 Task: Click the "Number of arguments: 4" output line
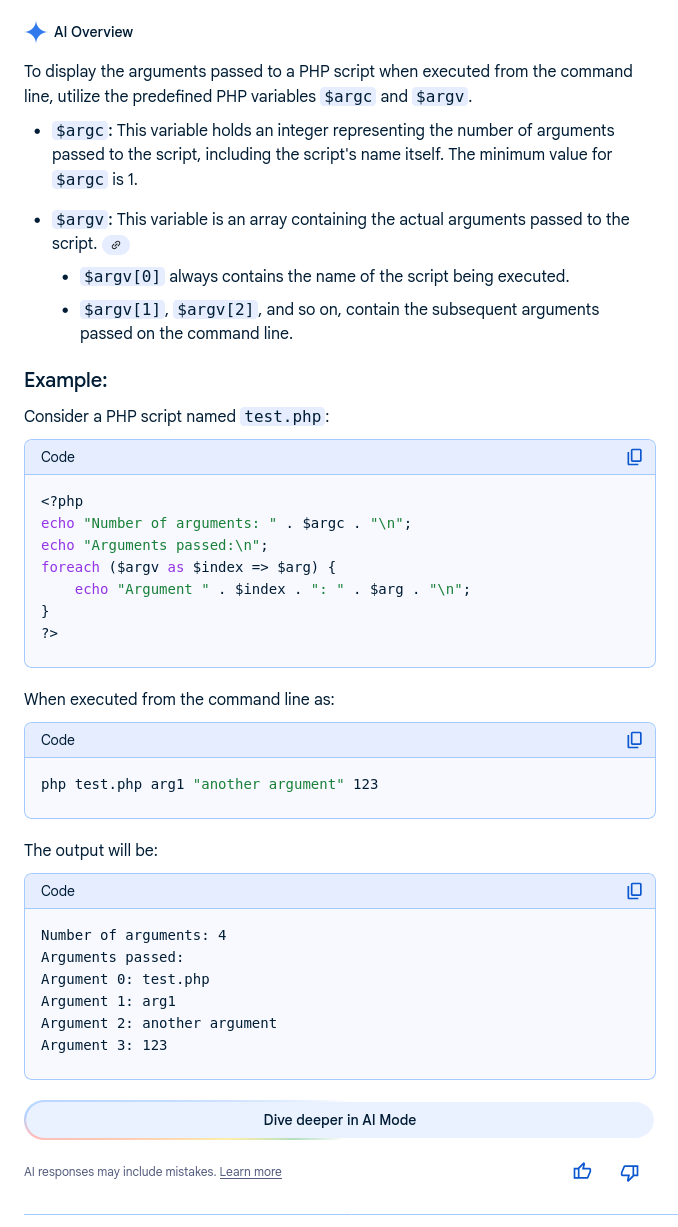pyautogui.click(x=133, y=935)
